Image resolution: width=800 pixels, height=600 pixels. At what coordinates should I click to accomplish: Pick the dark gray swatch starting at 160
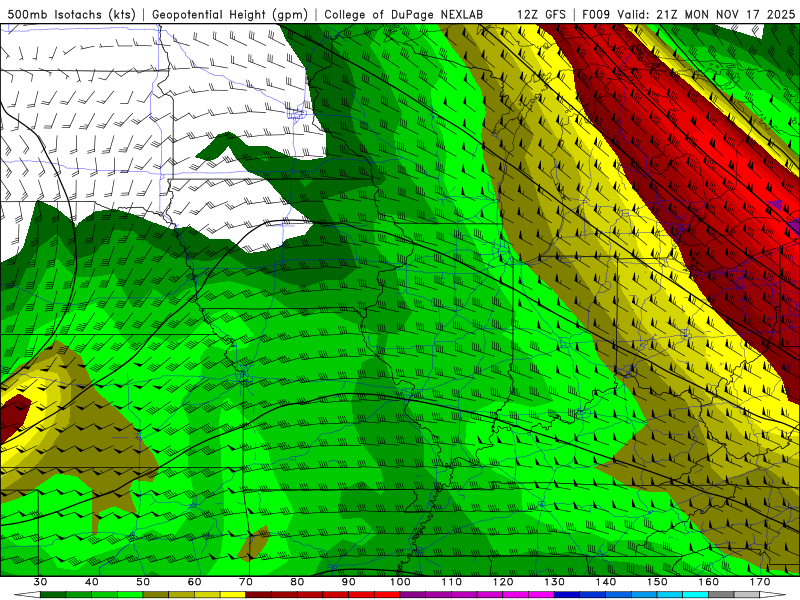pos(721,594)
